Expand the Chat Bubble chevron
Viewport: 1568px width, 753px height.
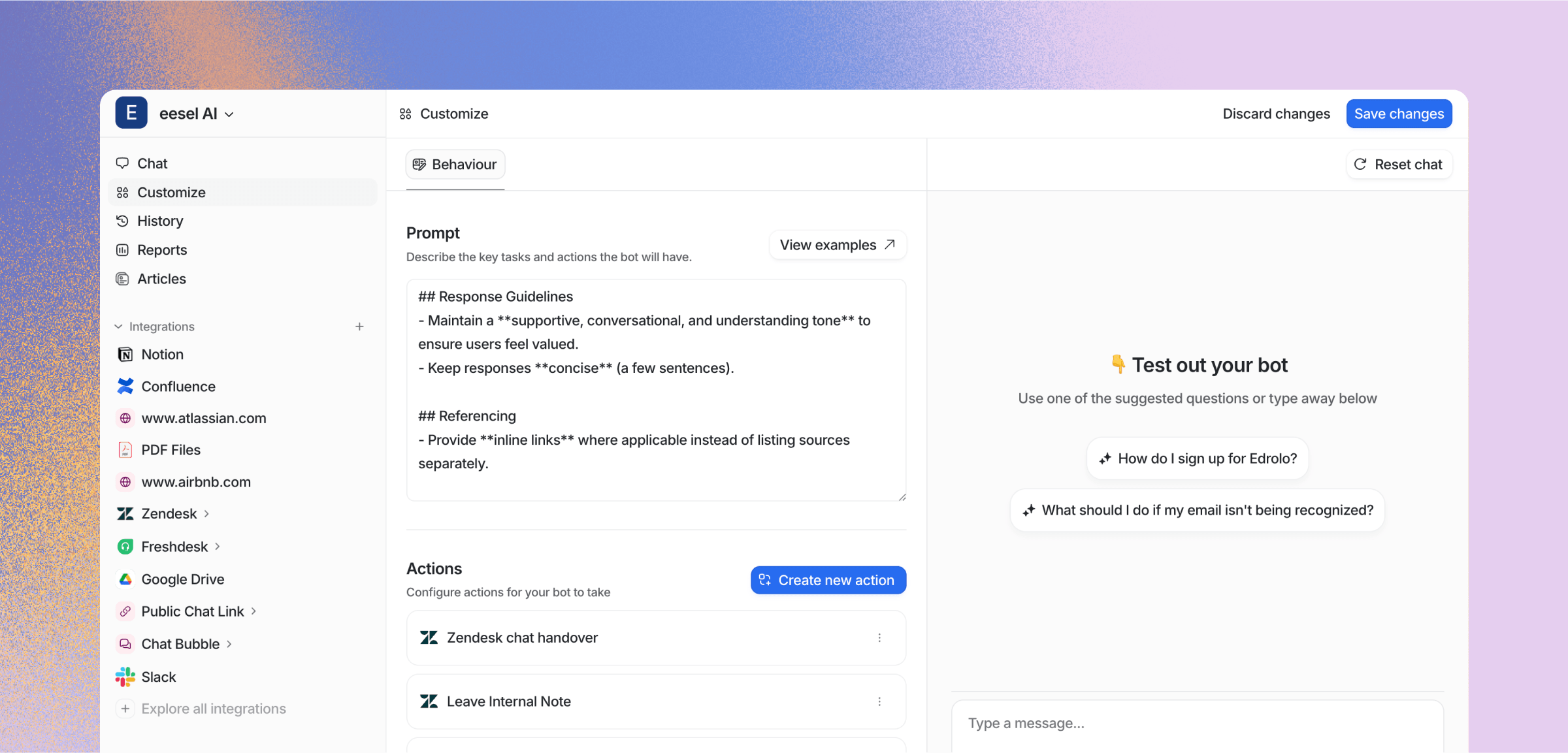(229, 644)
